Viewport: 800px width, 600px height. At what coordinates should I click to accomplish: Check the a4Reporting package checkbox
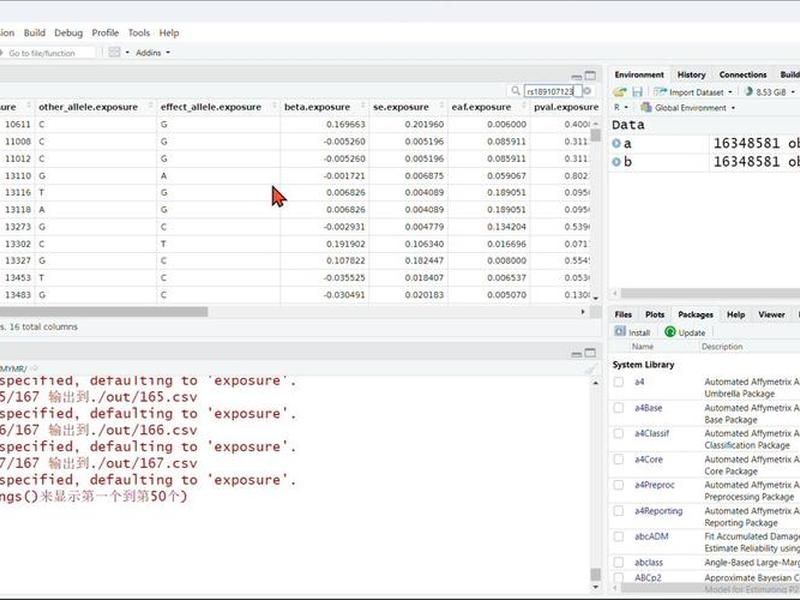coord(618,511)
